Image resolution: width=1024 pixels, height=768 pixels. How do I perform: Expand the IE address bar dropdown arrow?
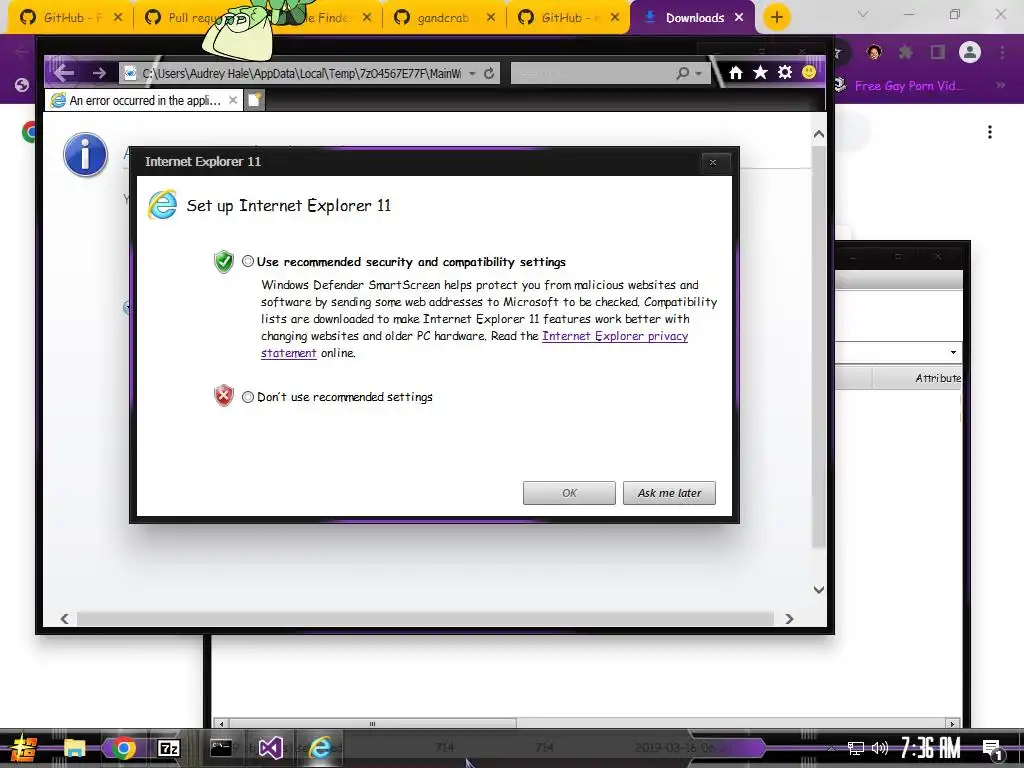click(472, 73)
